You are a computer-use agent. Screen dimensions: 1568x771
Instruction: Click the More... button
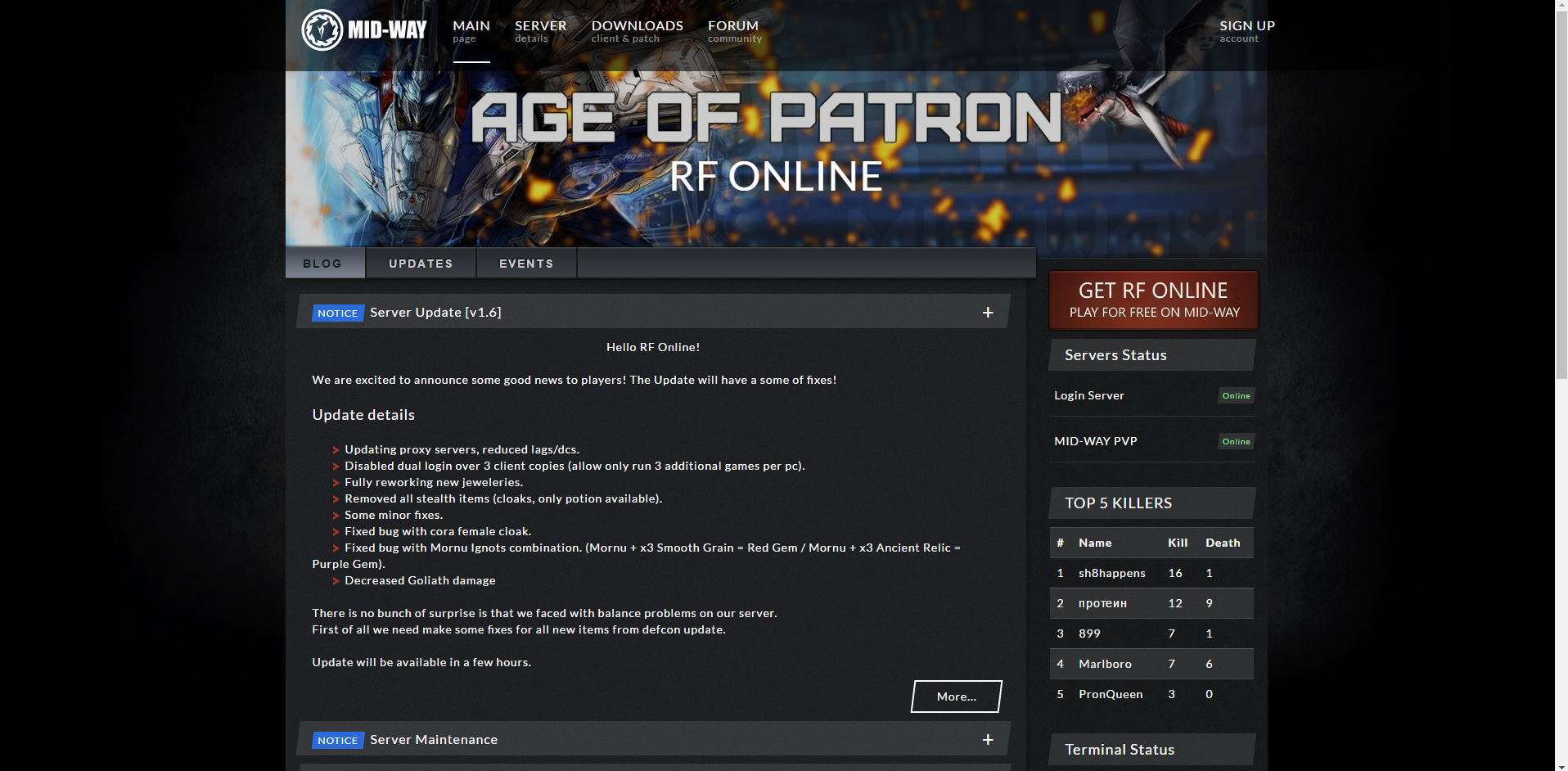point(957,697)
